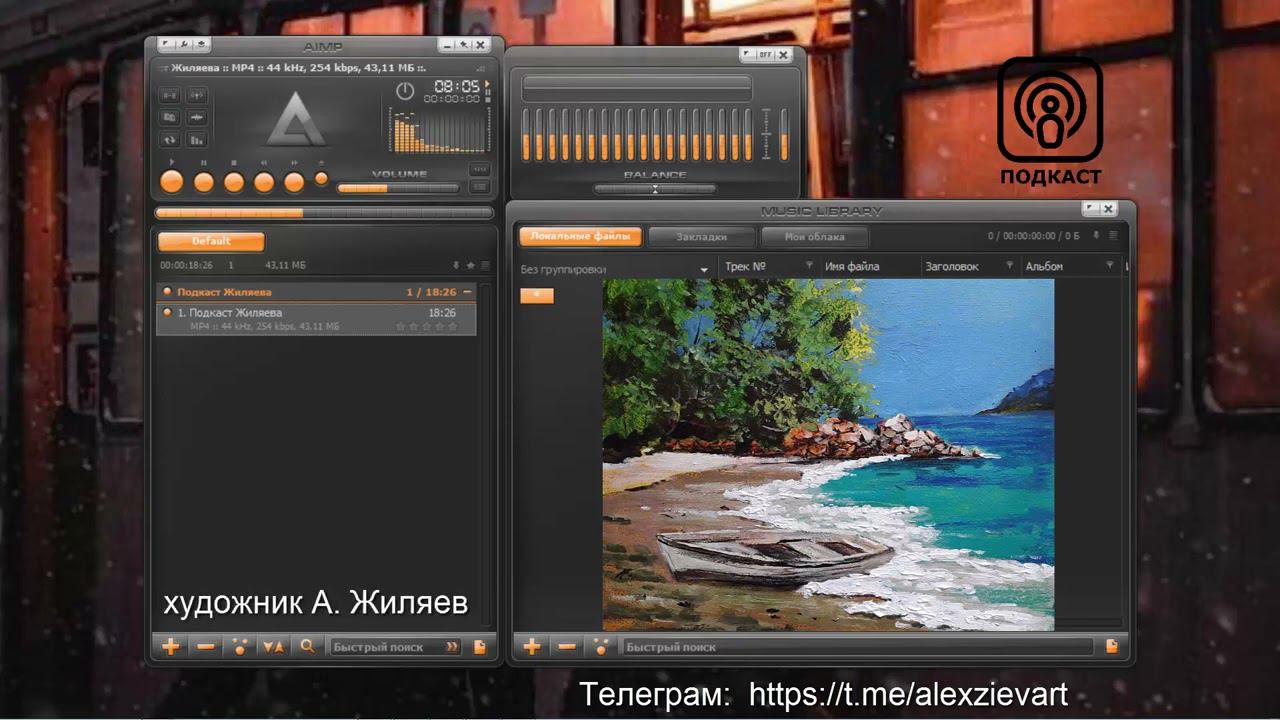Click the playlist search magnifier icon

308,647
